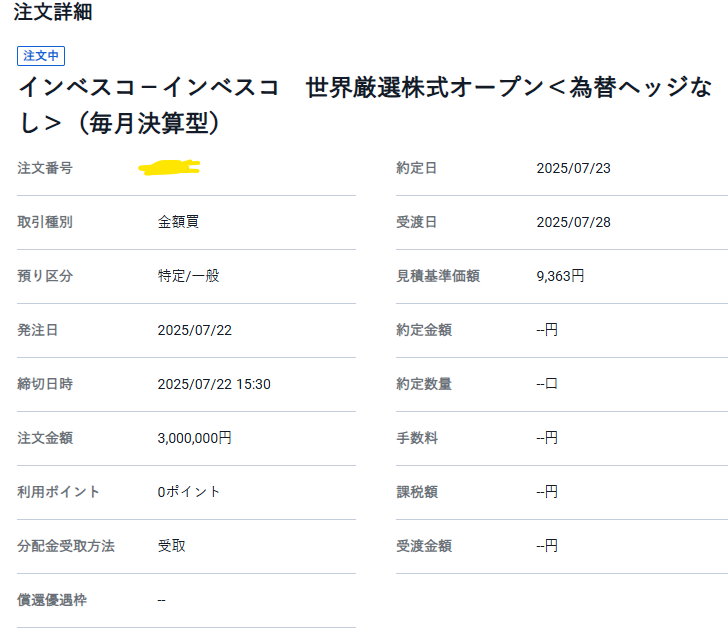
Task: Click the 注文金額 label
Action: click(x=45, y=438)
